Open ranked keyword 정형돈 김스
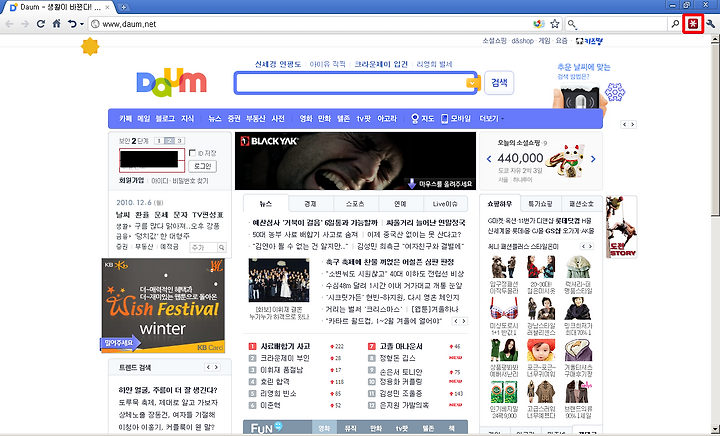720x436 pixels. 398,358
